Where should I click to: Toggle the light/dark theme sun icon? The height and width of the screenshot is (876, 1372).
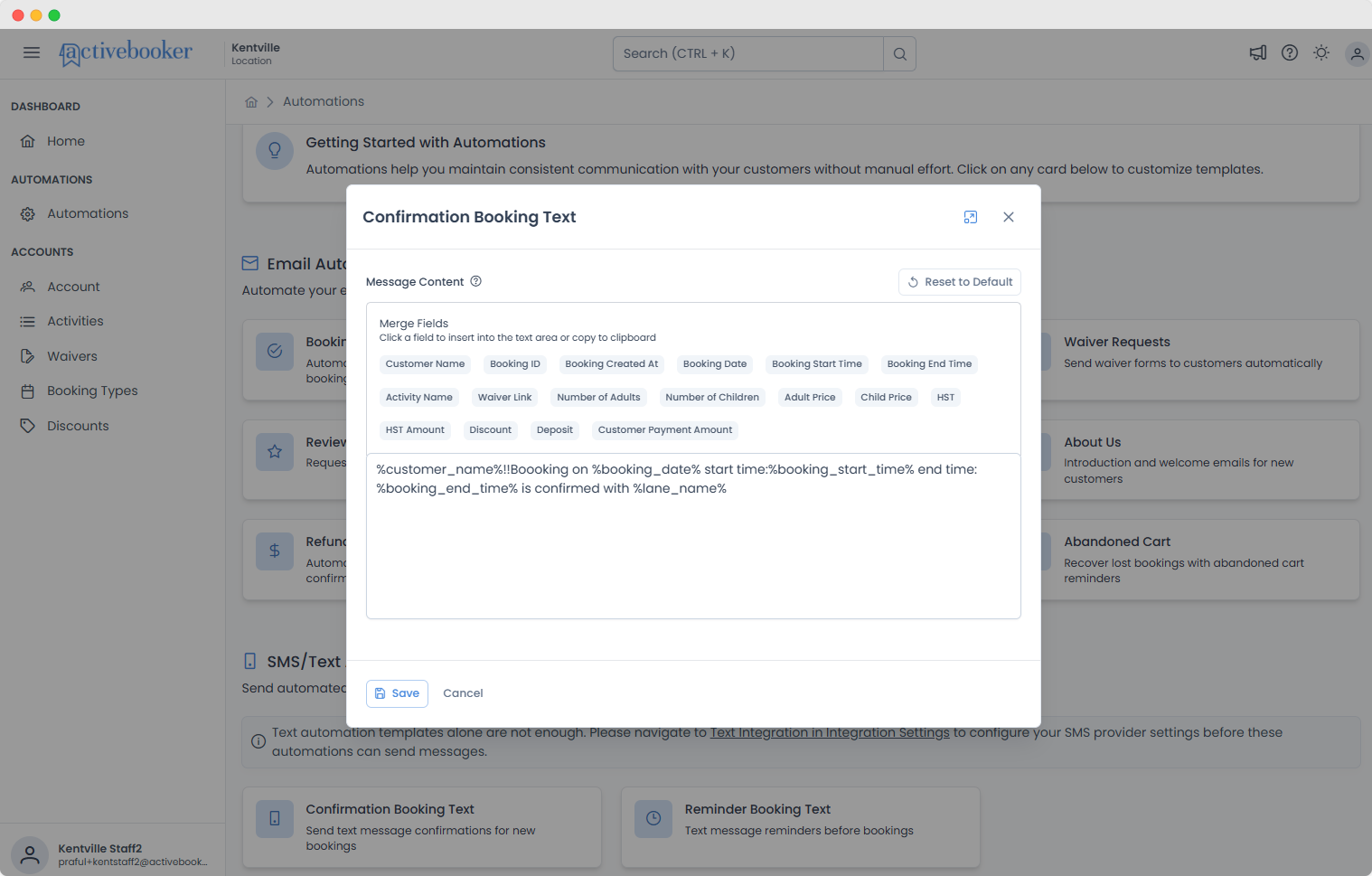pos(1321,52)
